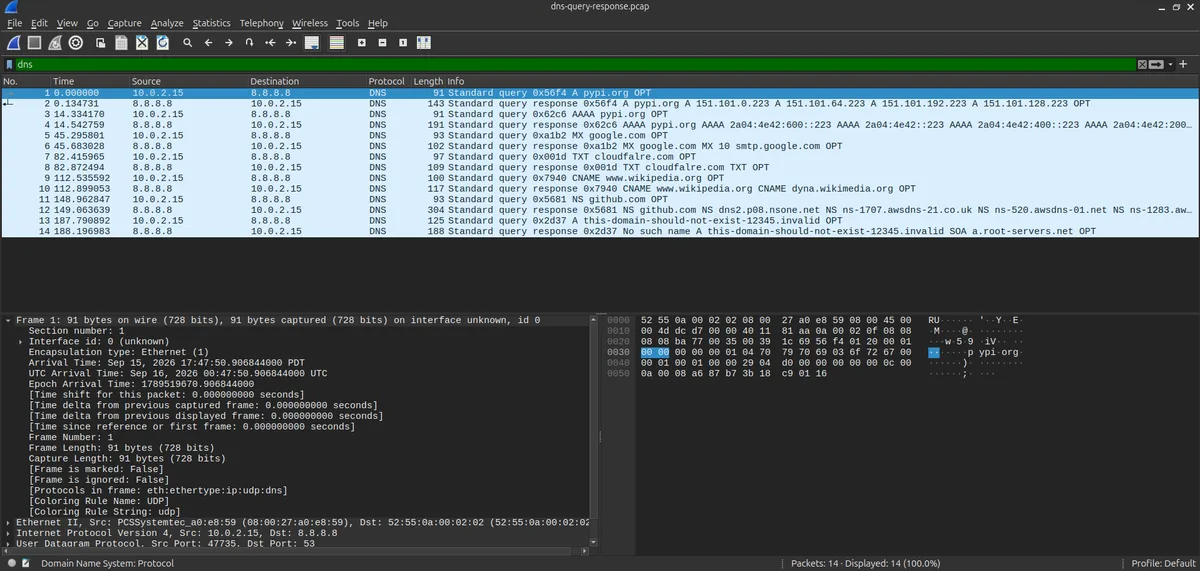Sort by the Length column header
Image resolution: width=1200 pixels, height=571 pixels.
click(x=428, y=81)
